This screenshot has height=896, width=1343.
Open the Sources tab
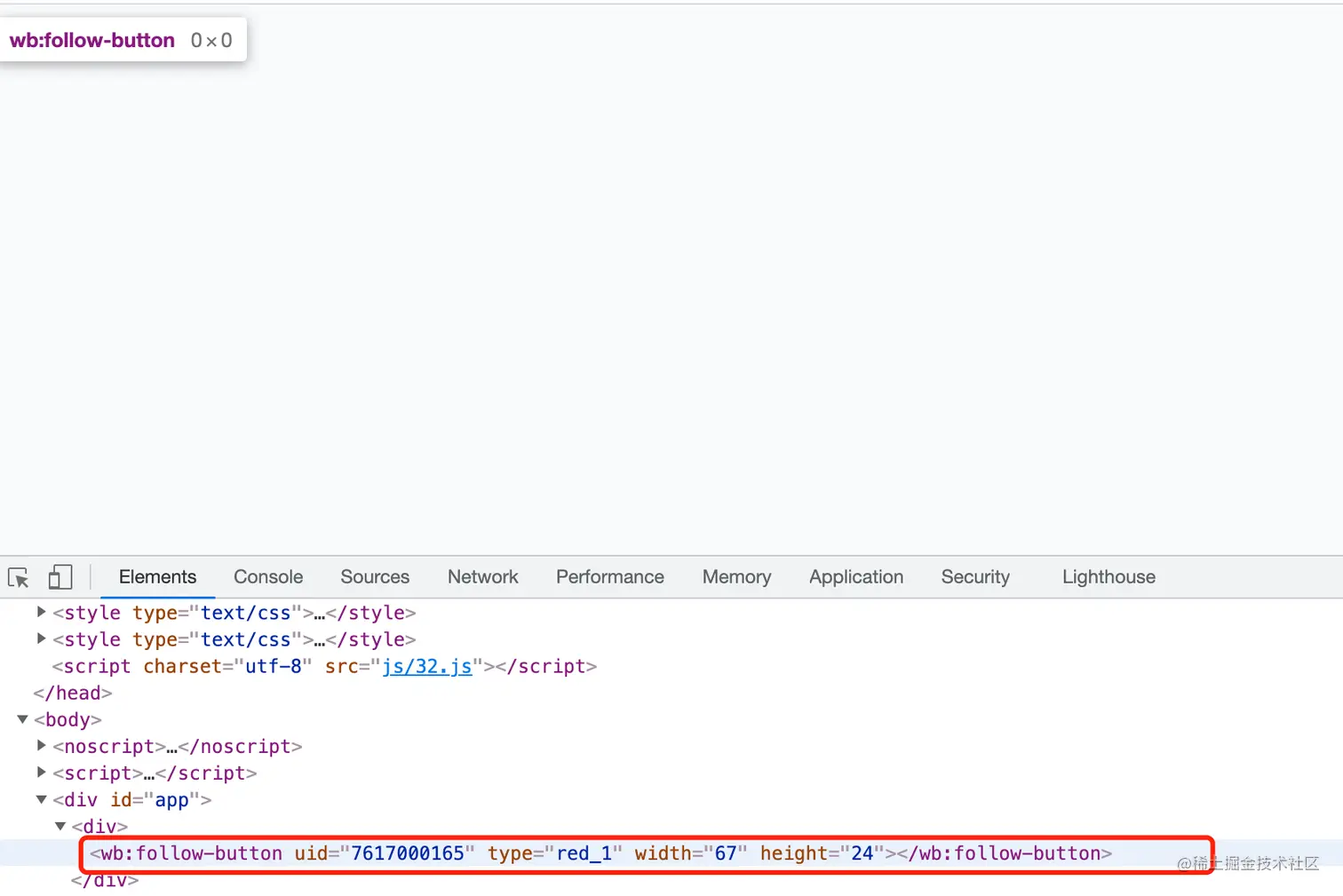tap(375, 577)
